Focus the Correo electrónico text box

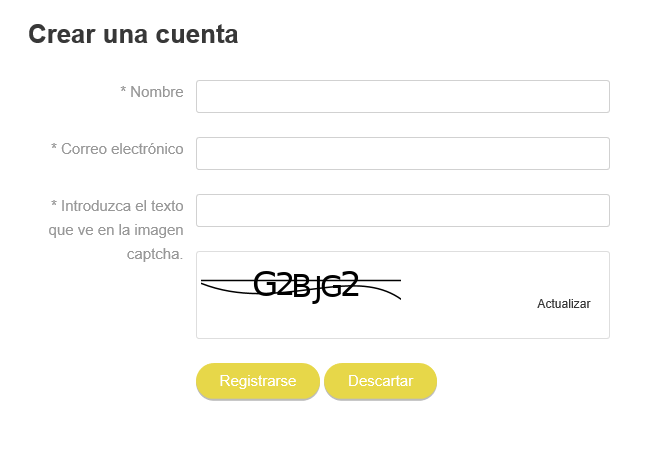[403, 153]
